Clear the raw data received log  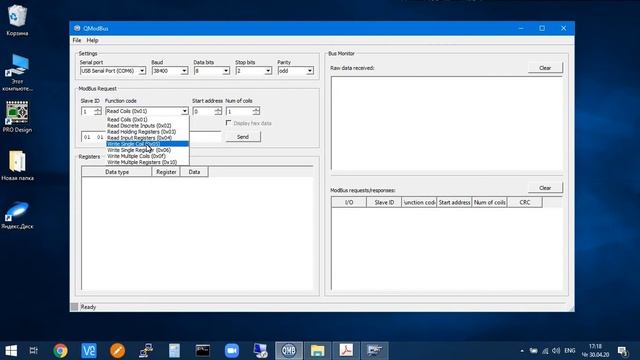tap(545, 68)
